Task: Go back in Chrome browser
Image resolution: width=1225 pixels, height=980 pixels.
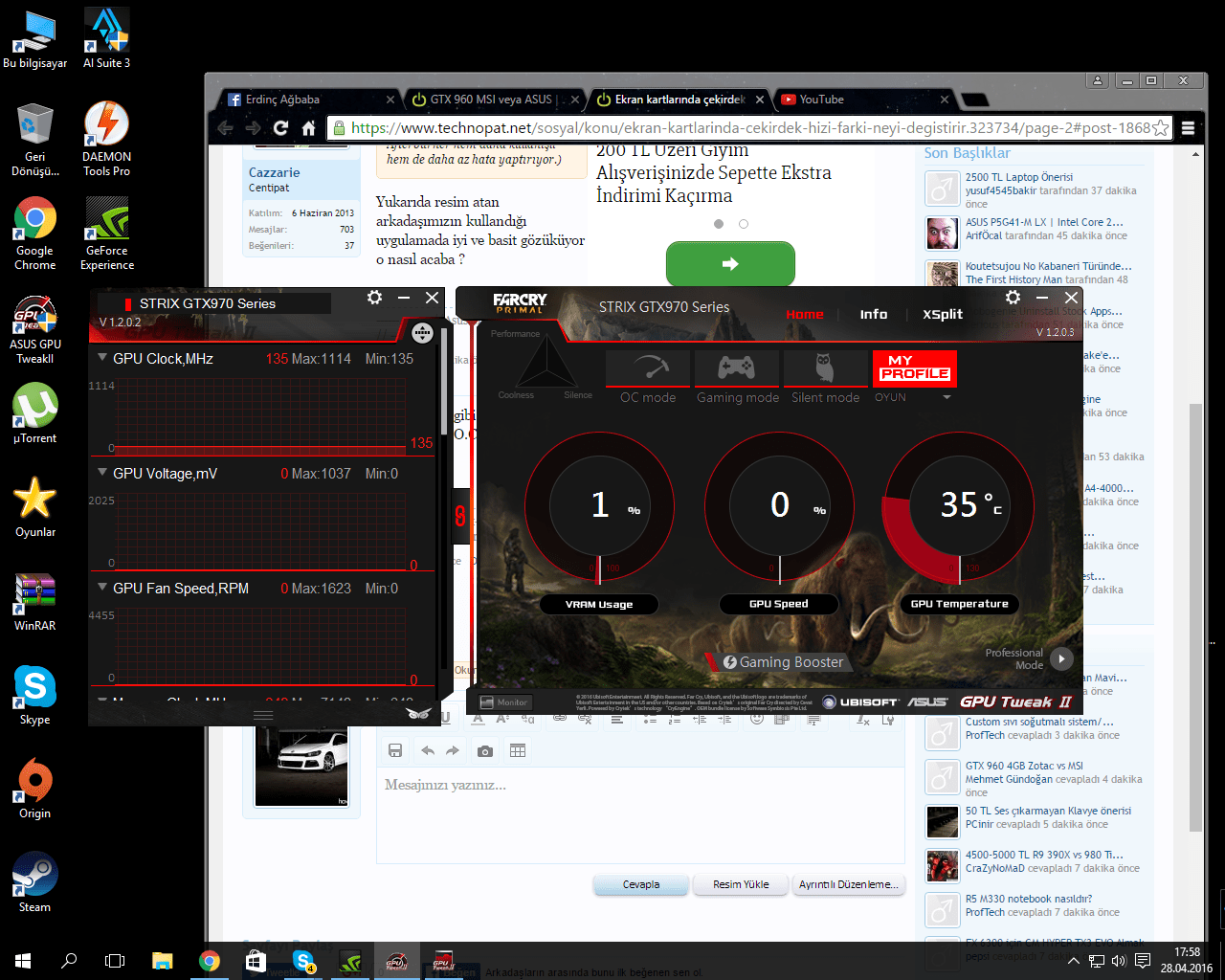Action: 226,128
